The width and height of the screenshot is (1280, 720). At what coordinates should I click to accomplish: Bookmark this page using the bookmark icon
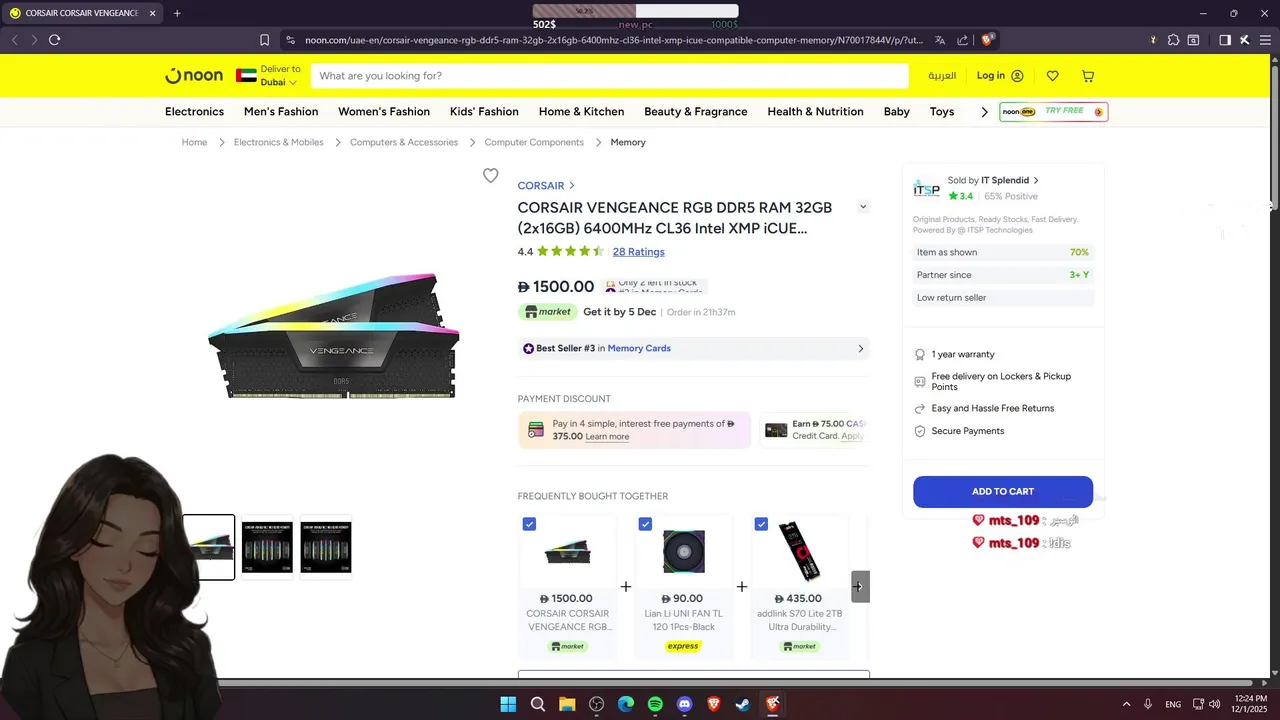point(264,40)
